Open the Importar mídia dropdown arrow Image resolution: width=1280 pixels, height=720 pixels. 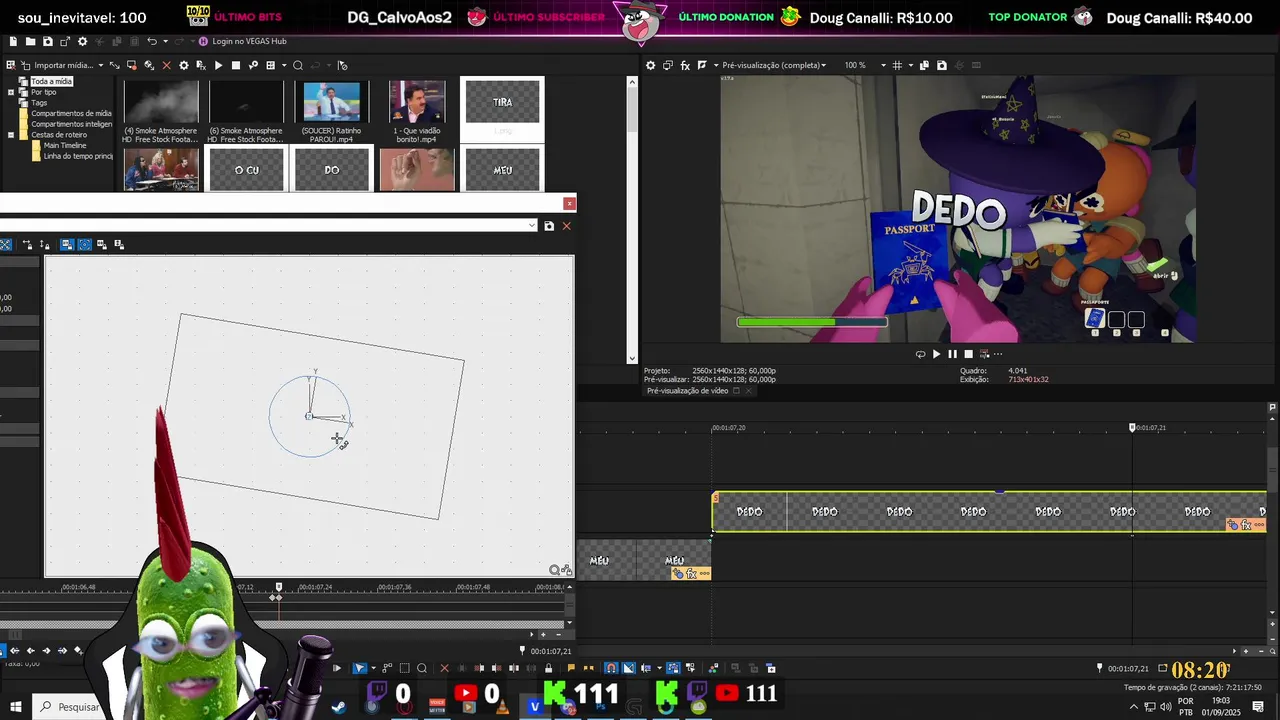pos(101,65)
